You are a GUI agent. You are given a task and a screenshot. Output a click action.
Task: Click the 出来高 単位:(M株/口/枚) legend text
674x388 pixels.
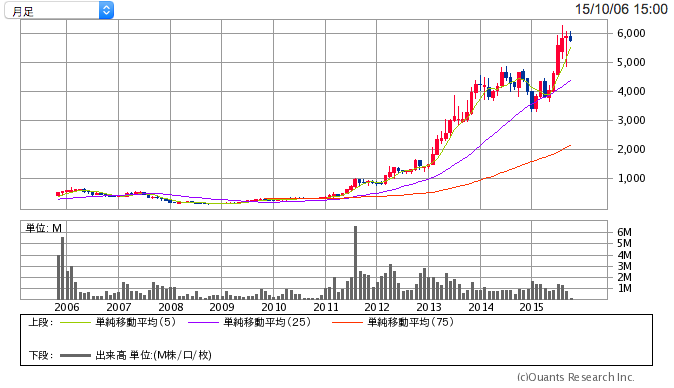(x=153, y=355)
